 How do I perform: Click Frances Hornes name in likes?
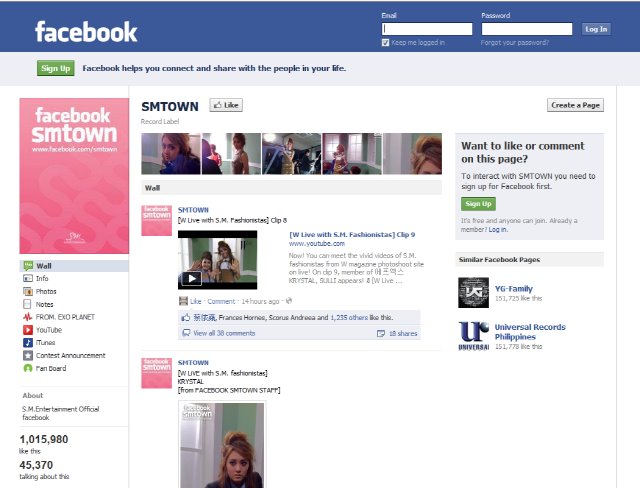(x=242, y=317)
